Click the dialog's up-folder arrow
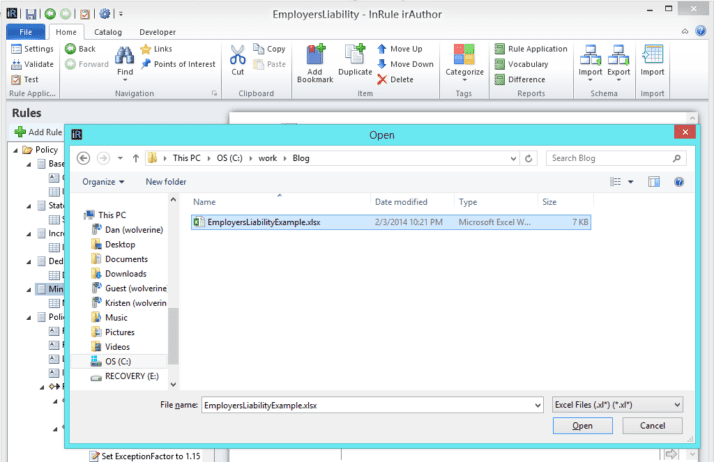The width and height of the screenshot is (714, 462). pyautogui.click(x=135, y=158)
